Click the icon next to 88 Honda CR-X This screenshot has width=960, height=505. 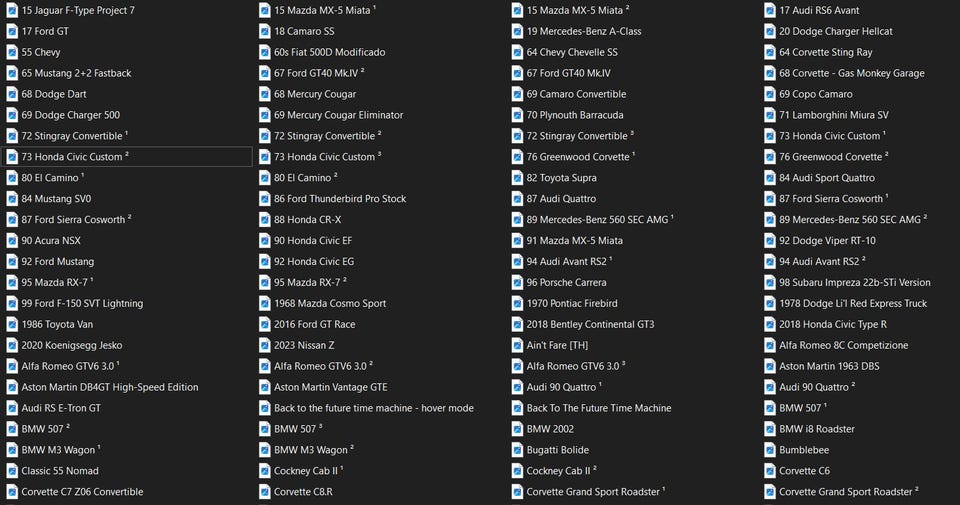pyautogui.click(x=264, y=220)
